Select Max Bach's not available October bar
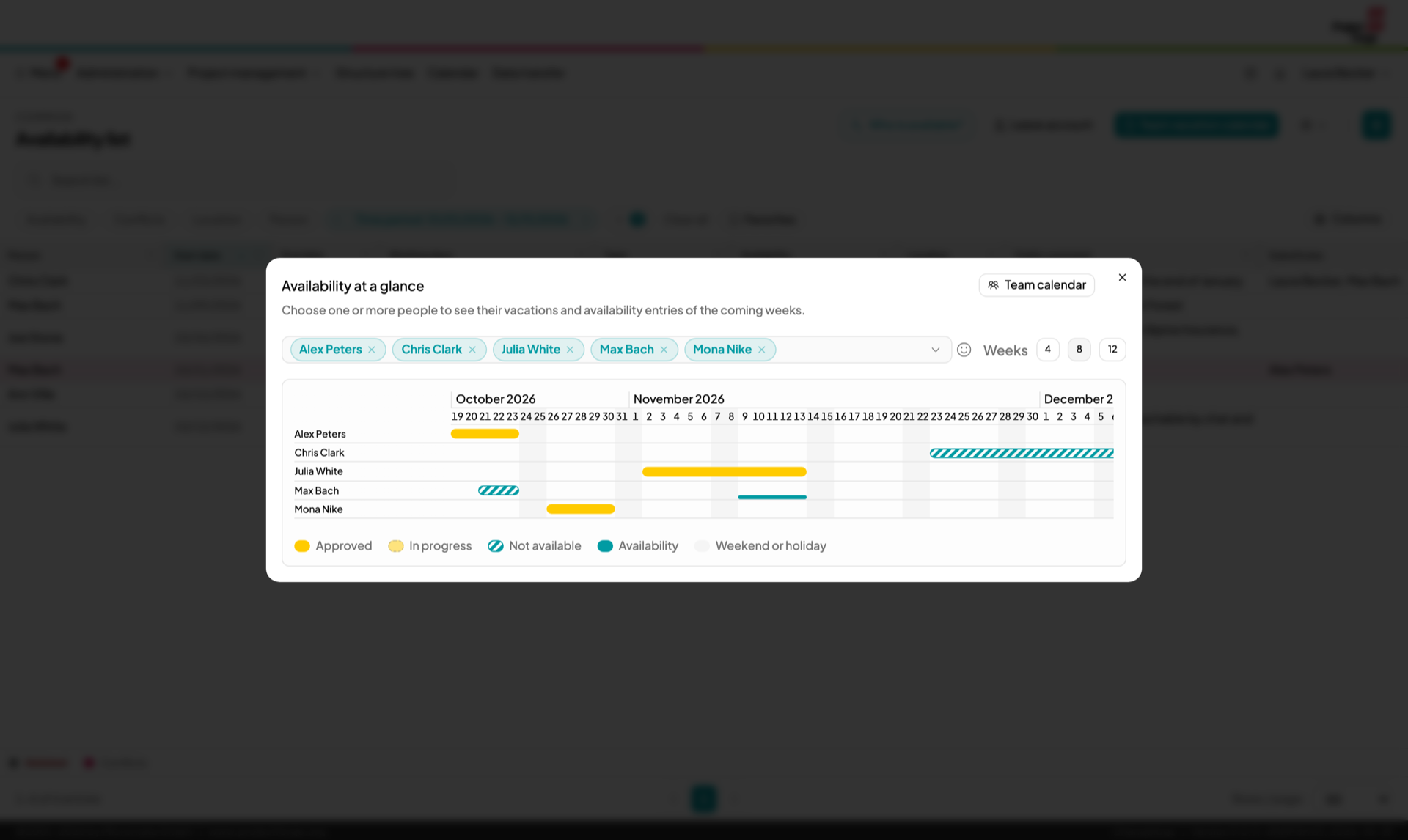The width and height of the screenshot is (1408, 840). 499,490
